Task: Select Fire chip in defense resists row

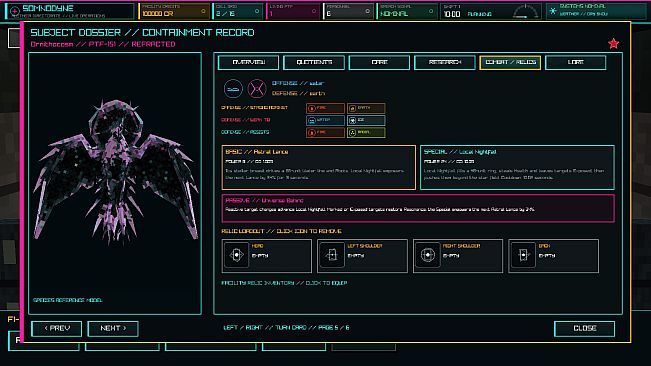Action: [325, 132]
